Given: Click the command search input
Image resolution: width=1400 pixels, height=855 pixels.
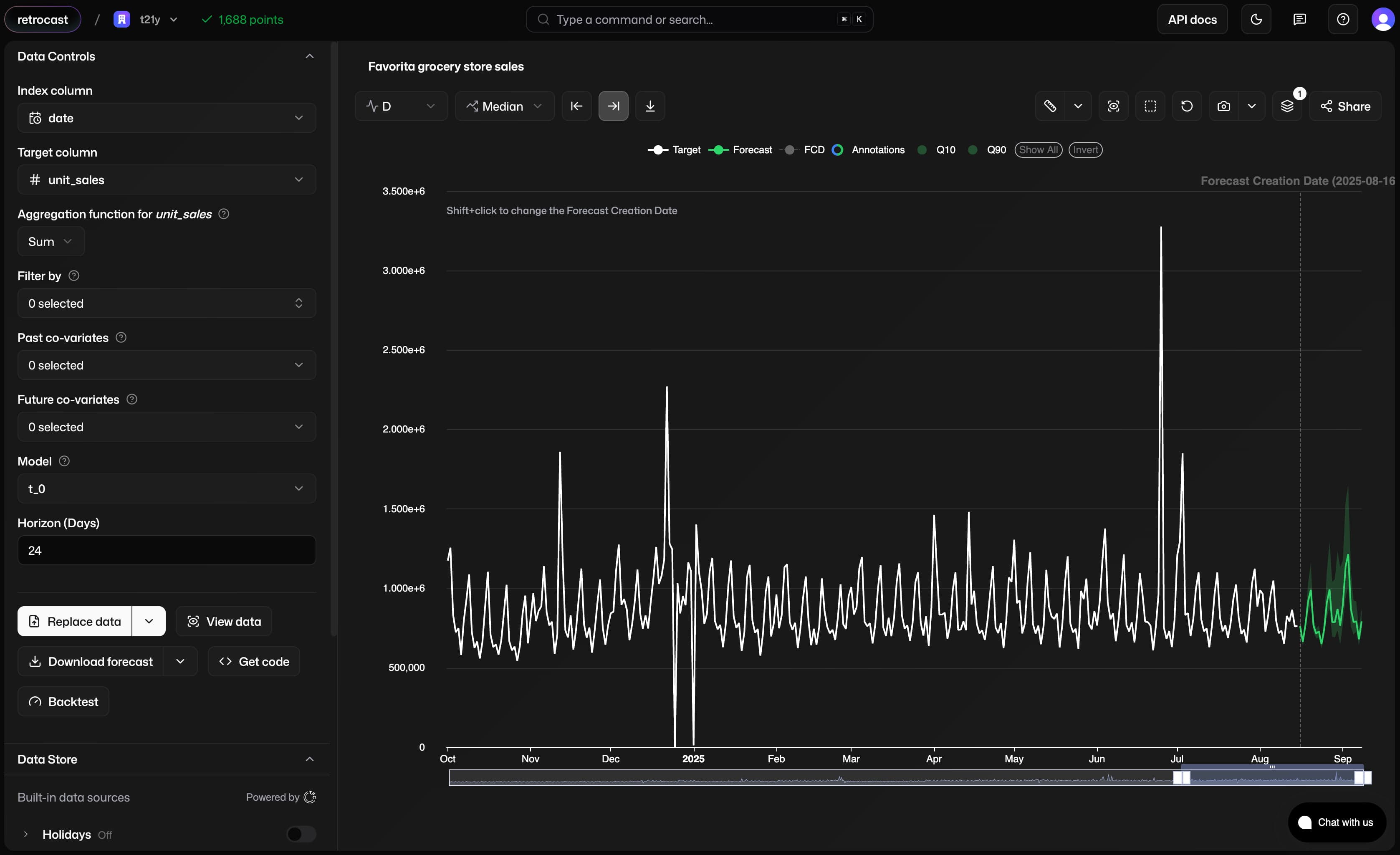Looking at the screenshot, I should pos(700,19).
